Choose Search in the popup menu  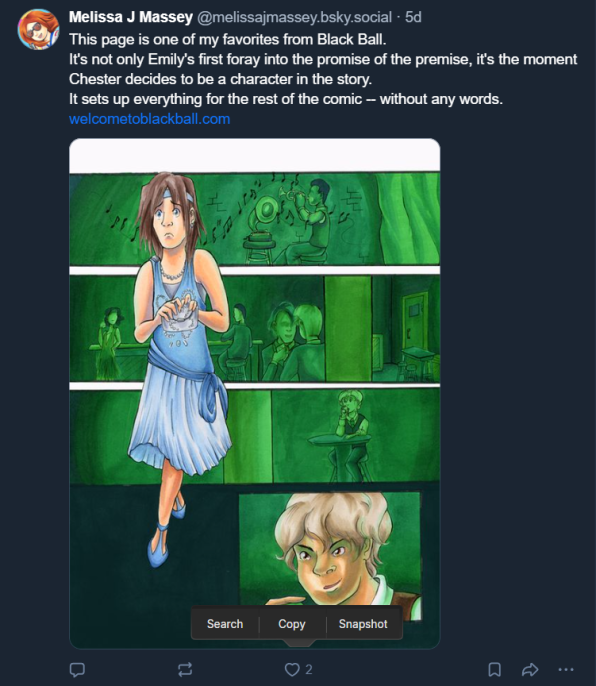[x=225, y=624]
